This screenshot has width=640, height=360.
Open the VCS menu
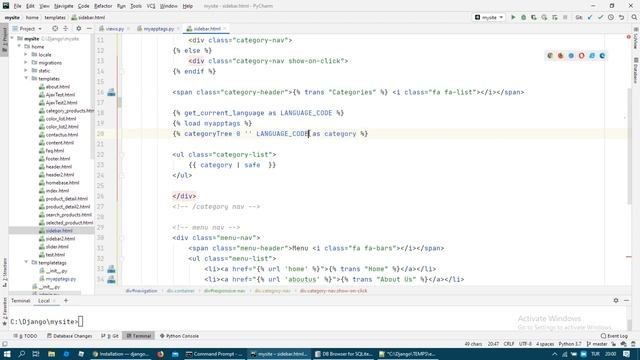pos(151,6)
